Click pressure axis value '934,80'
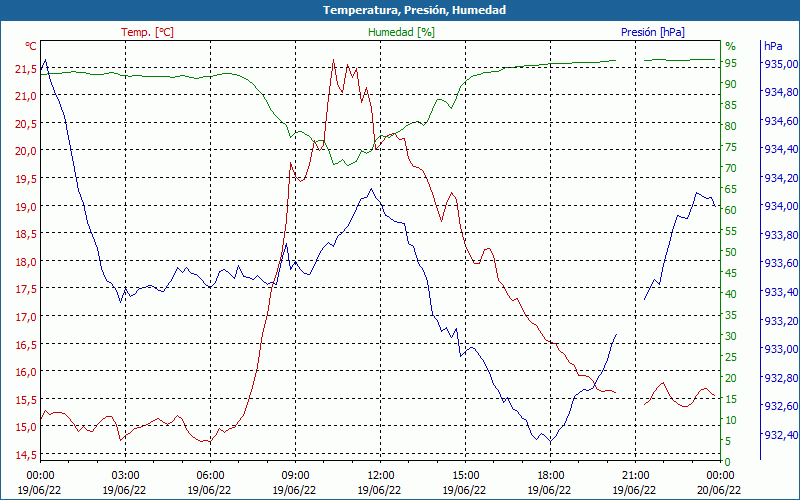Viewport: 800px width, 500px height. 779,92
